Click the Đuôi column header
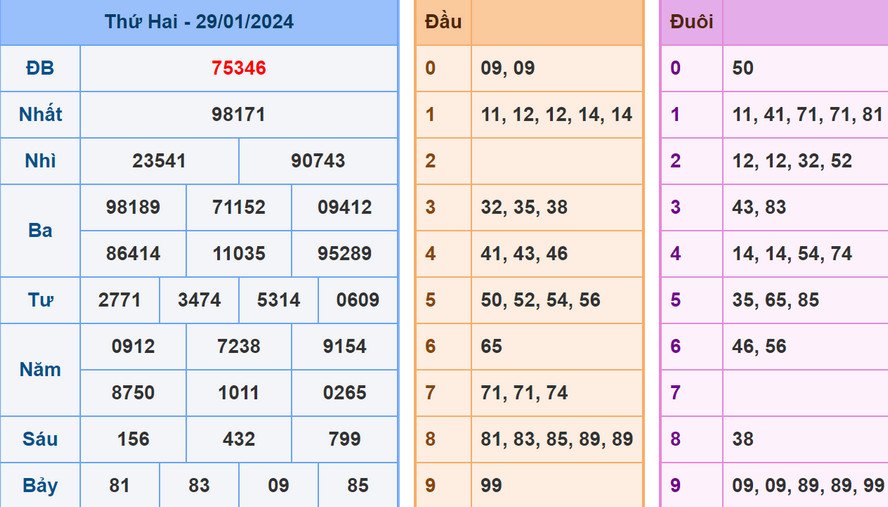Image resolution: width=888 pixels, height=507 pixels. [691, 22]
